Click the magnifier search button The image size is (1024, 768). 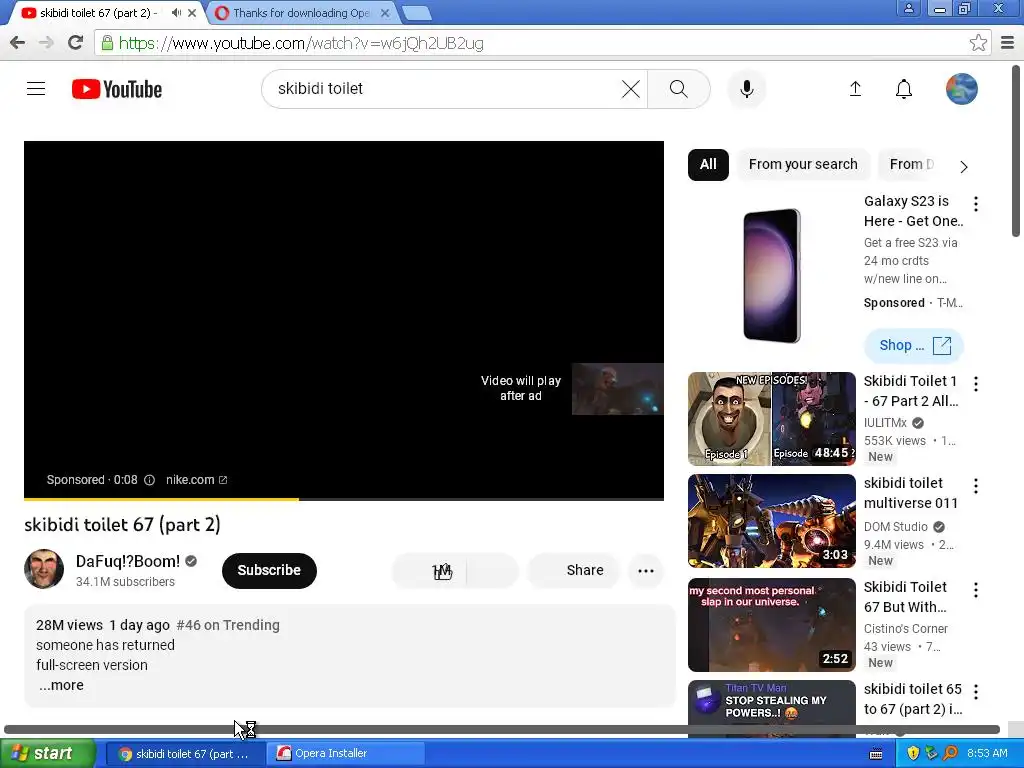click(x=679, y=89)
